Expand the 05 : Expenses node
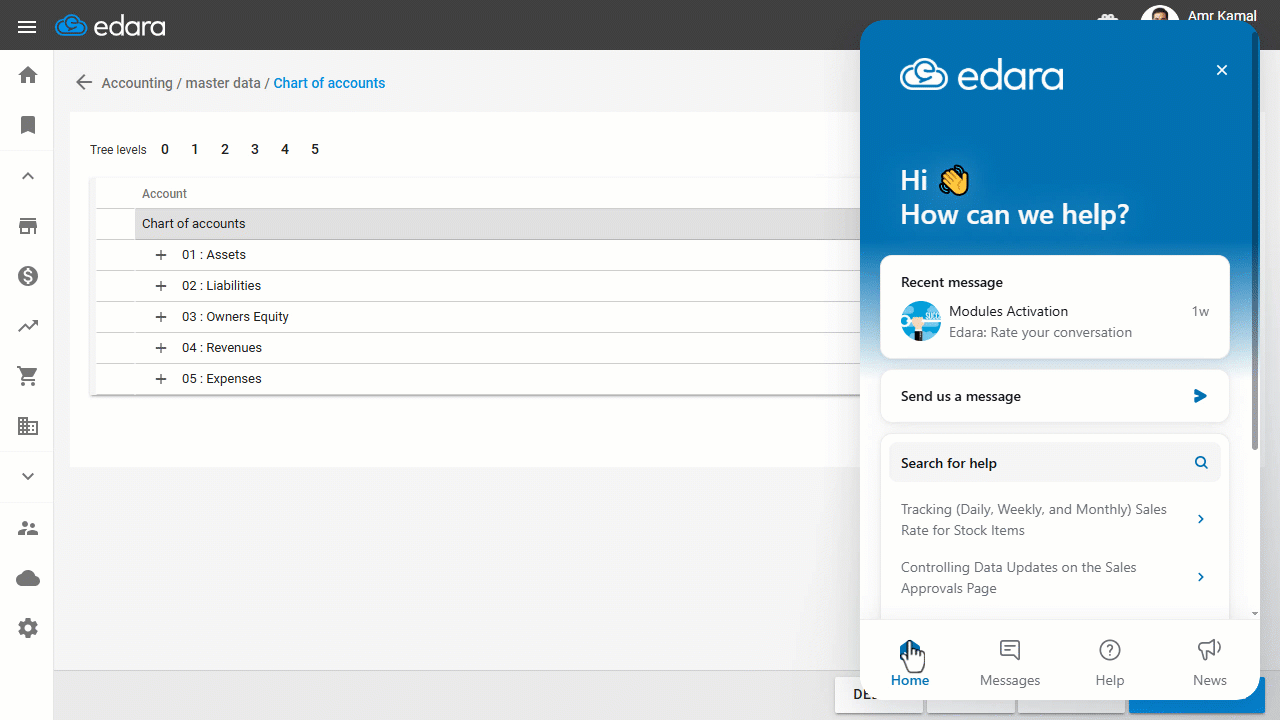Image resolution: width=1280 pixels, height=720 pixels. (x=161, y=379)
